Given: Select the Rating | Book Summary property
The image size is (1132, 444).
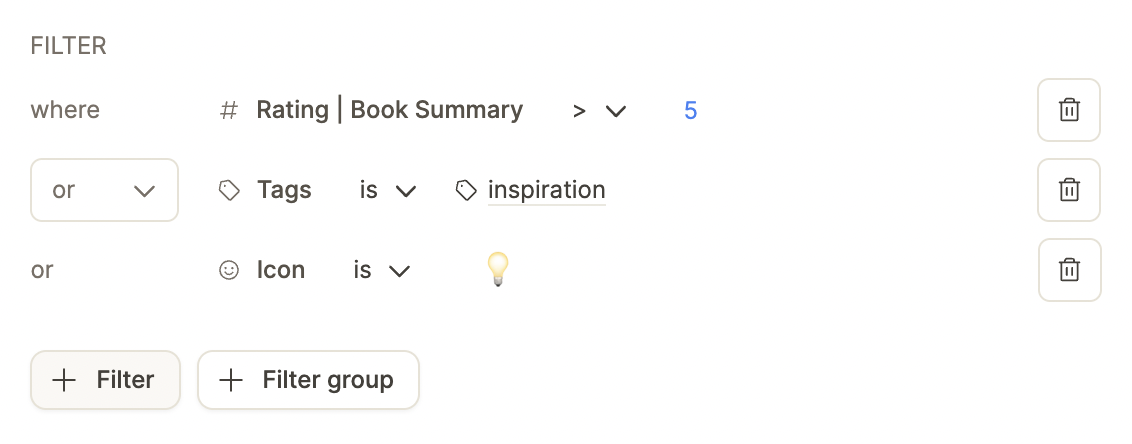Looking at the screenshot, I should coord(389,110).
